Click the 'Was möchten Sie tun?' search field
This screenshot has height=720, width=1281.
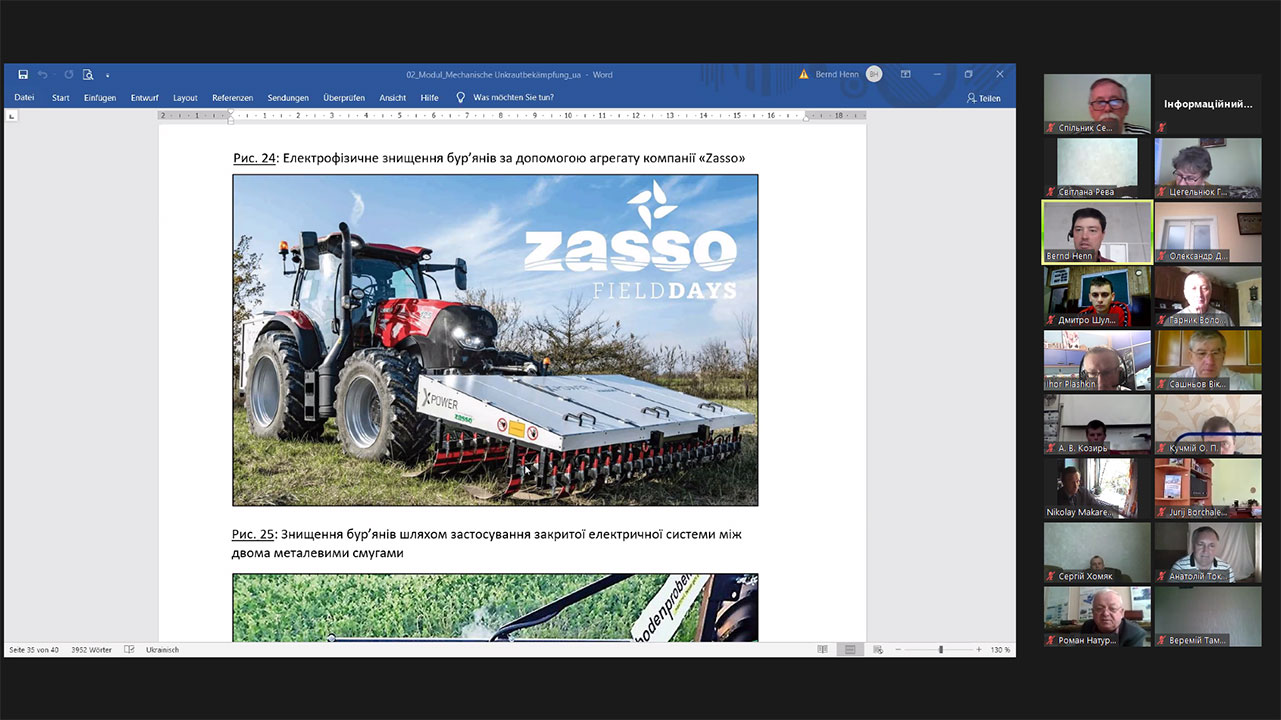coord(513,98)
